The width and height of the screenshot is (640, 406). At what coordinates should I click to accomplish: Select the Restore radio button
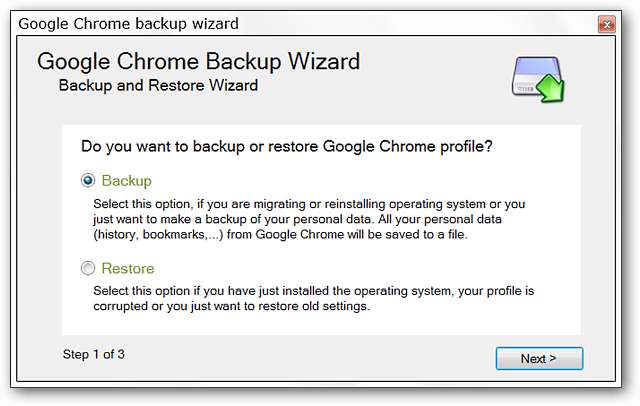88,268
